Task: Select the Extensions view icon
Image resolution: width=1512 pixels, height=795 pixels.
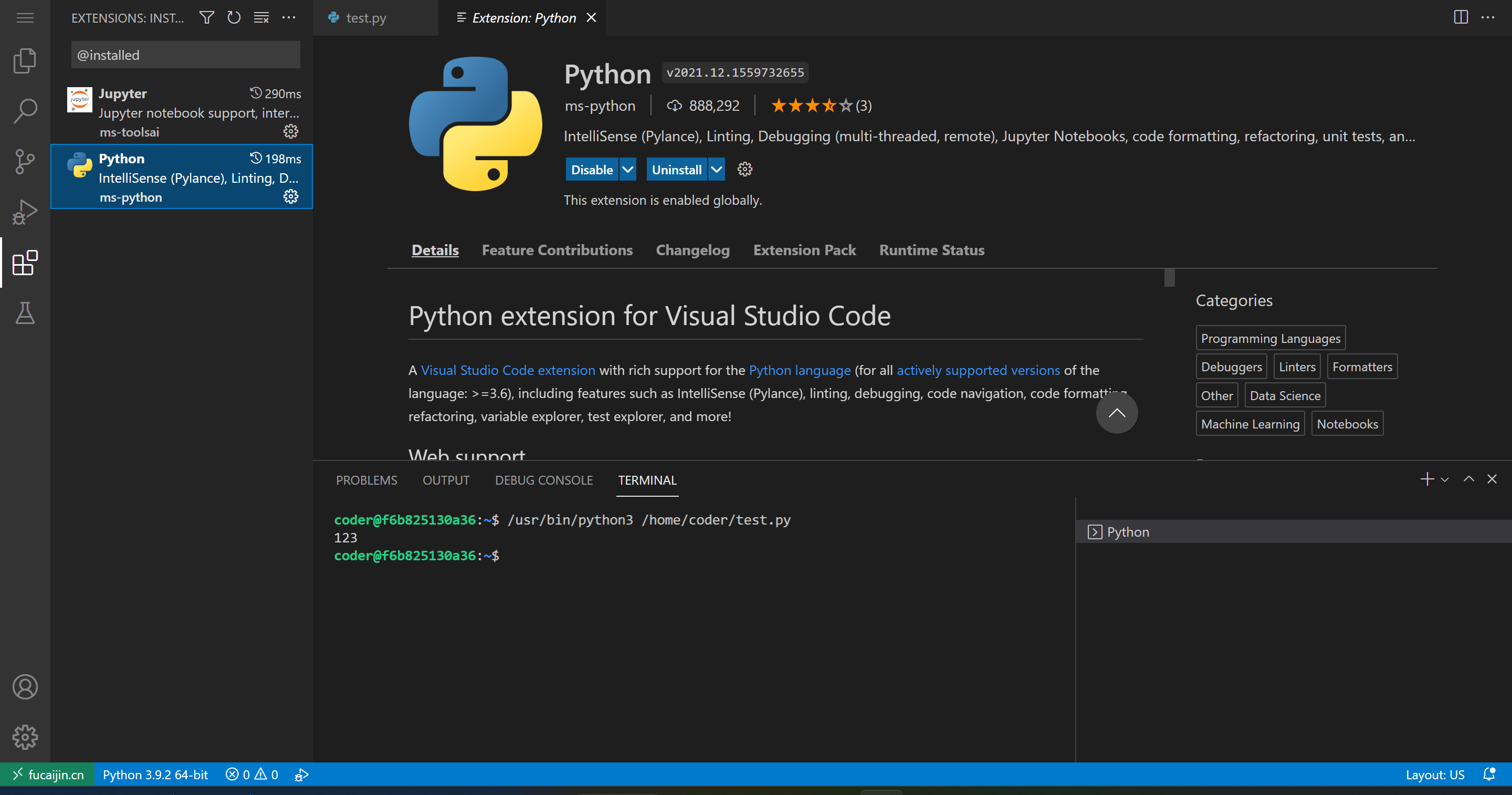Action: click(x=25, y=263)
